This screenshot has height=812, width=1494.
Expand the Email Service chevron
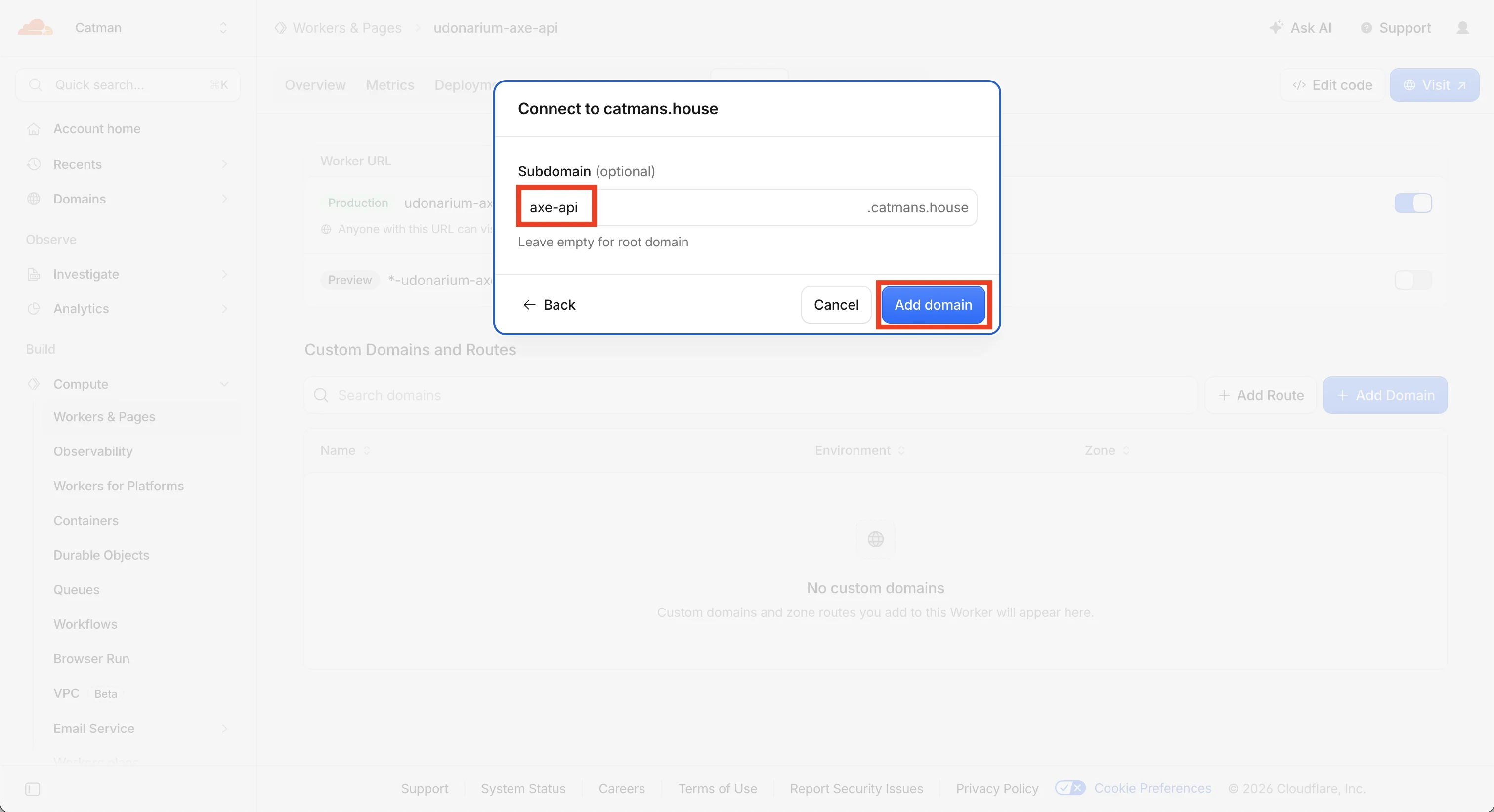224,729
